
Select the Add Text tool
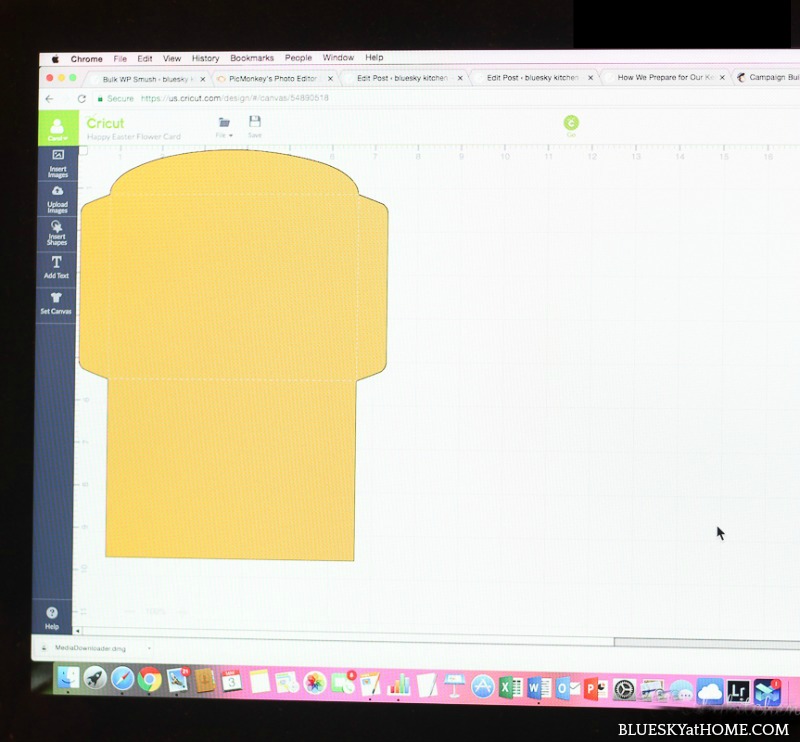click(56, 267)
